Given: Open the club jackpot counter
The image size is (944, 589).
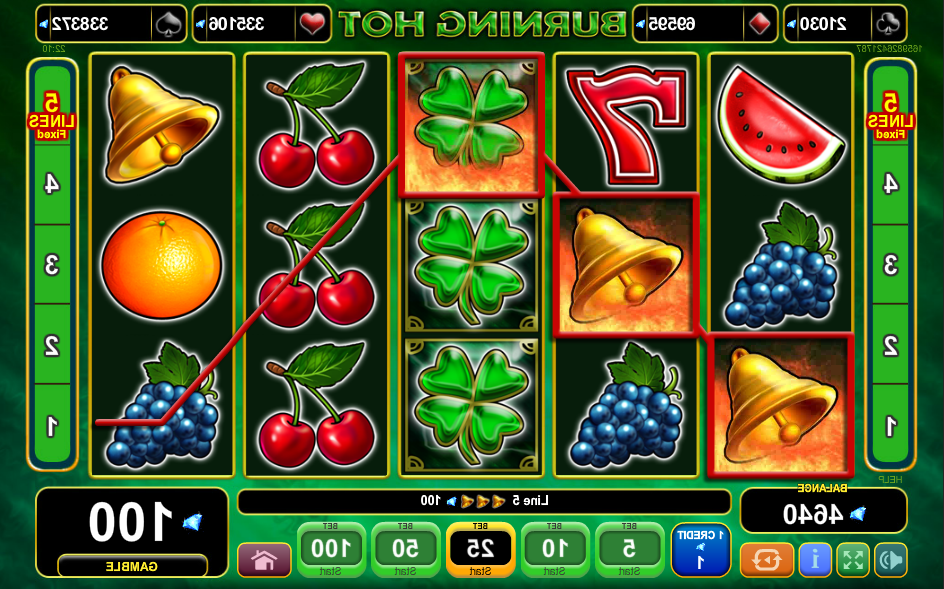Looking at the screenshot, I should pyautogui.click(x=845, y=24).
